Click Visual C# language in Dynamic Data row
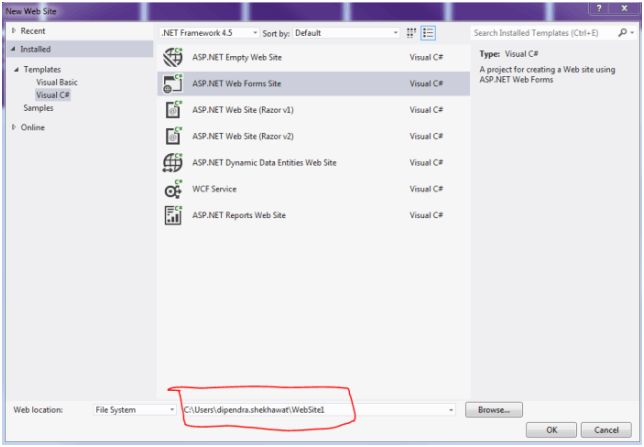Image resolution: width=644 pixels, height=447 pixels. [426, 163]
